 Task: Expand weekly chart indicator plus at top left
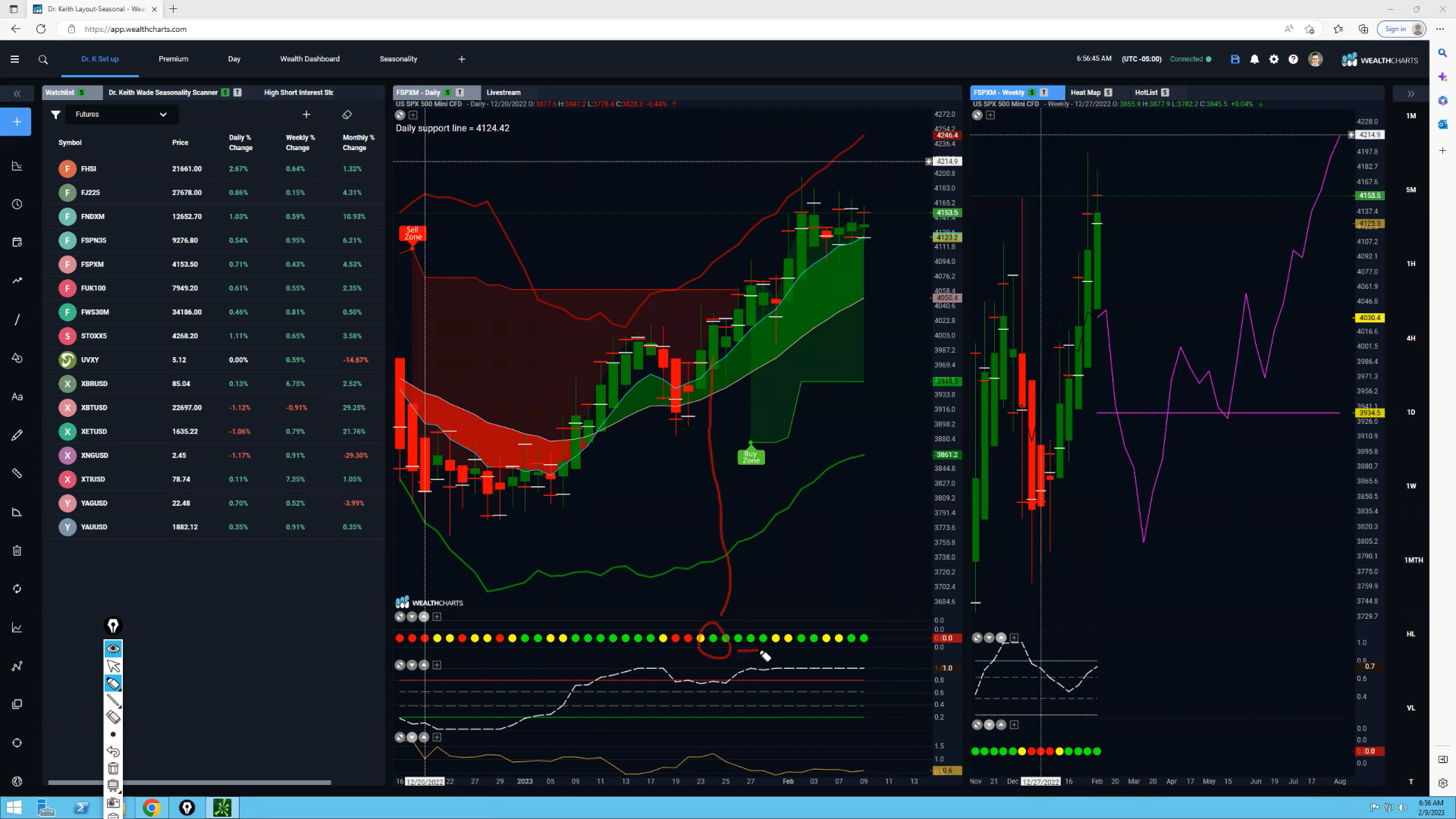coord(990,115)
